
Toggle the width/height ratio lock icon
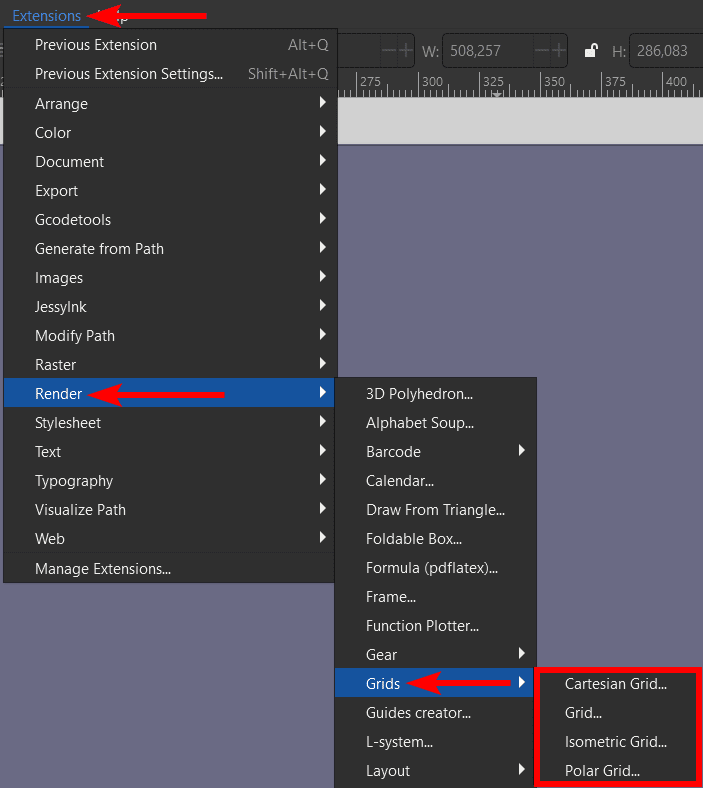592,51
